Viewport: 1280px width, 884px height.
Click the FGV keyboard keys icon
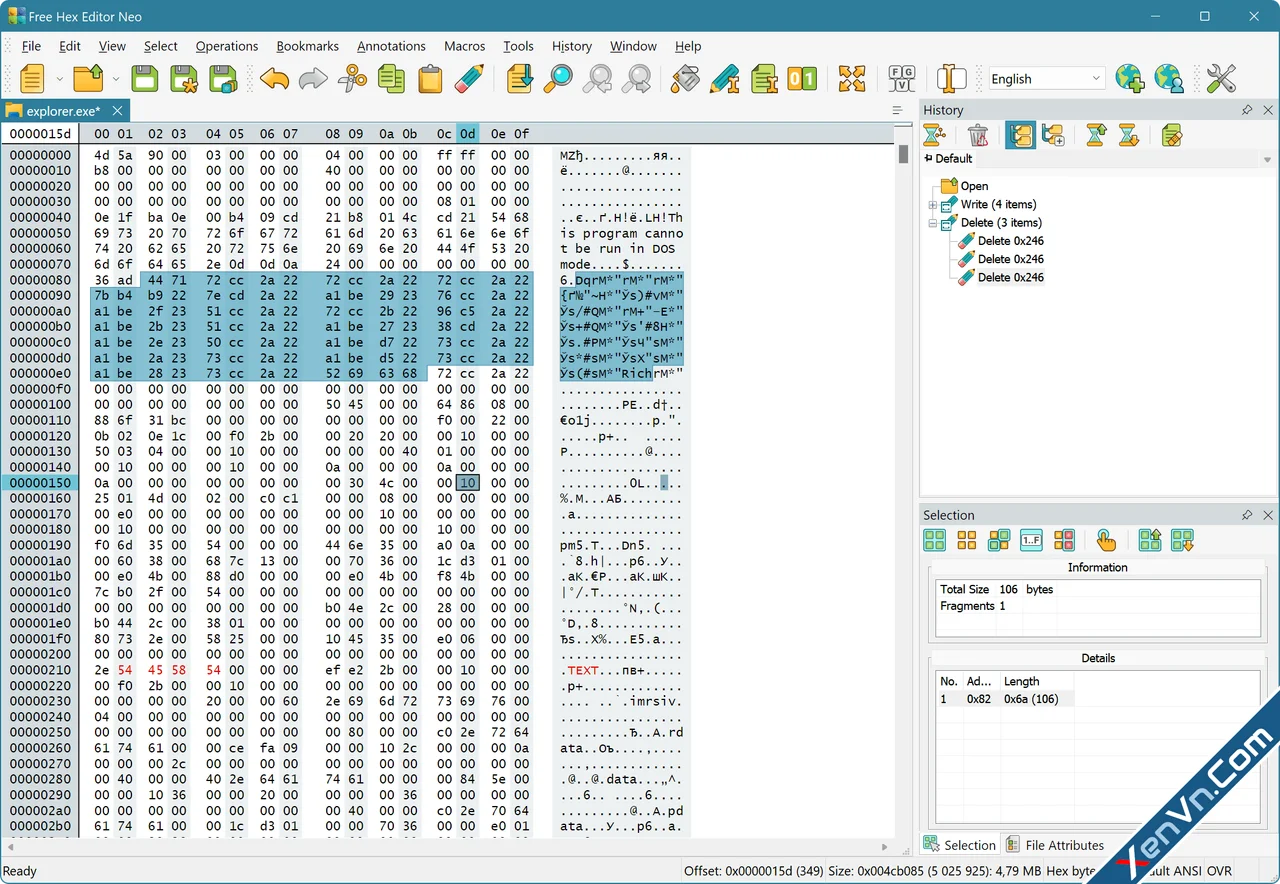tap(902, 78)
